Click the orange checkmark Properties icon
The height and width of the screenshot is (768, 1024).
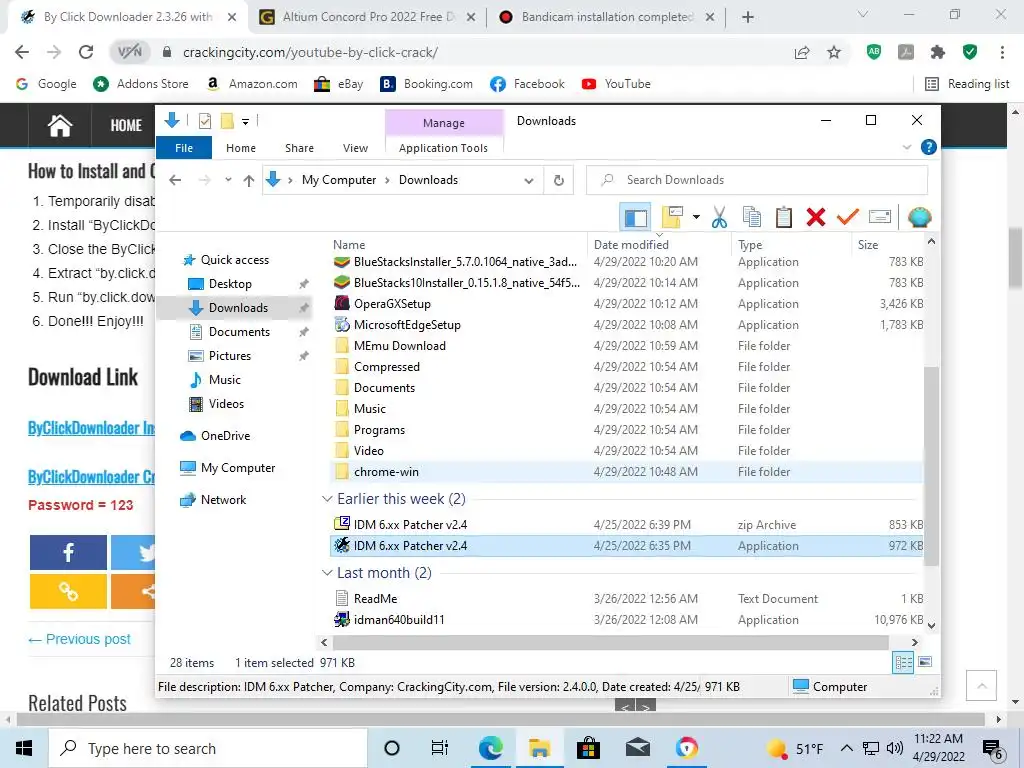(x=848, y=216)
